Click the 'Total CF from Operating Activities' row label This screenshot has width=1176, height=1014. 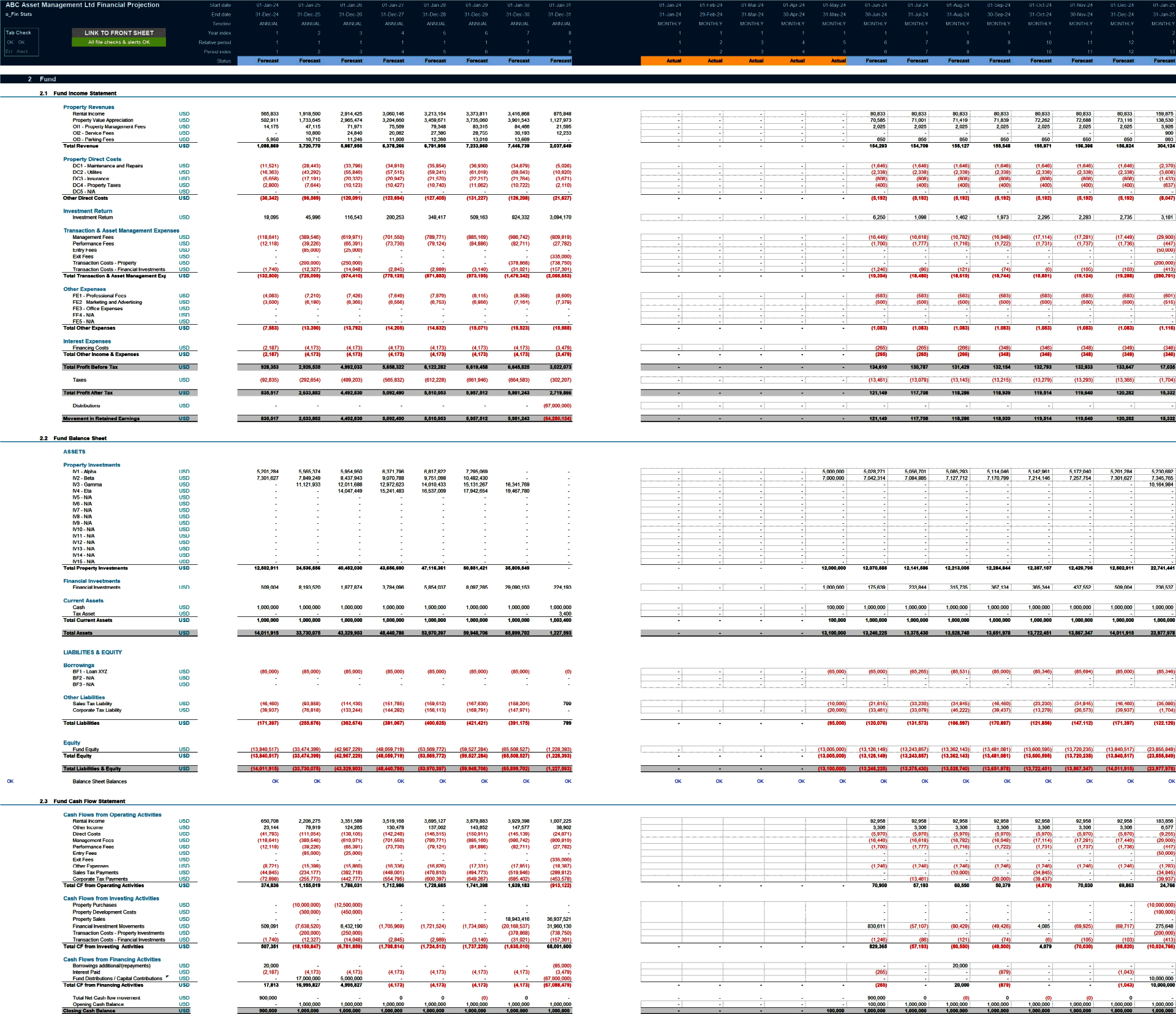click(x=104, y=885)
